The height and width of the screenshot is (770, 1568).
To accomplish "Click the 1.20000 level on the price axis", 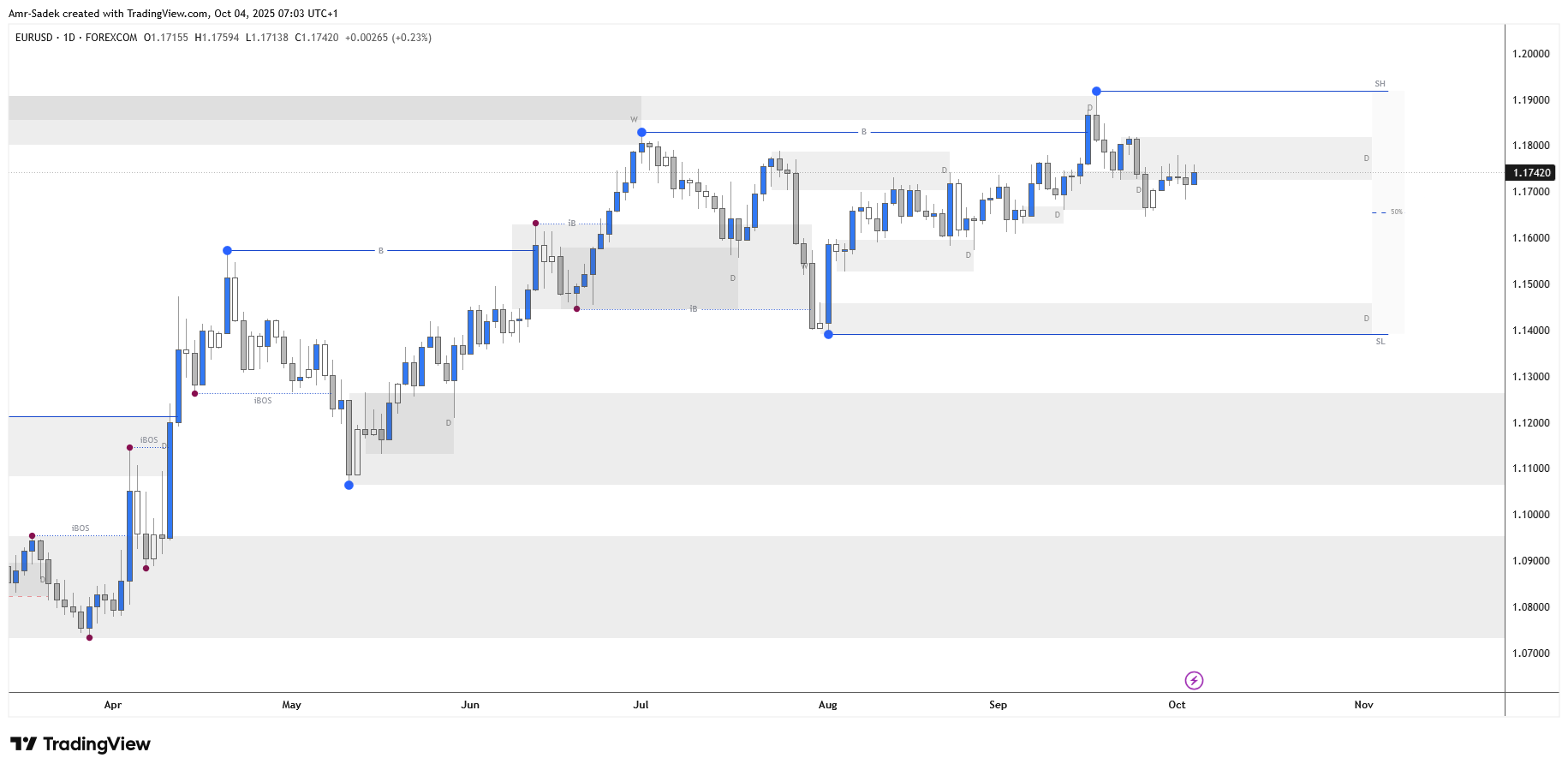I will pos(1530,54).
